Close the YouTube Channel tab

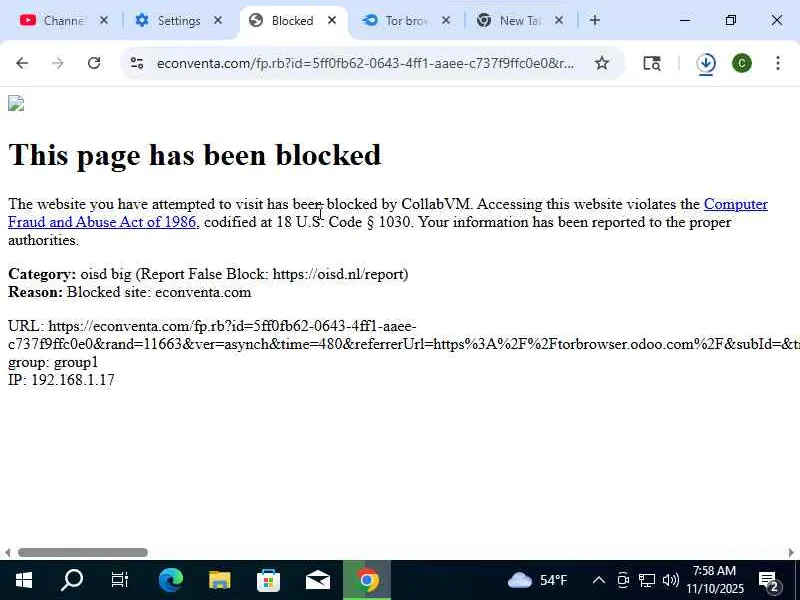coord(104,20)
